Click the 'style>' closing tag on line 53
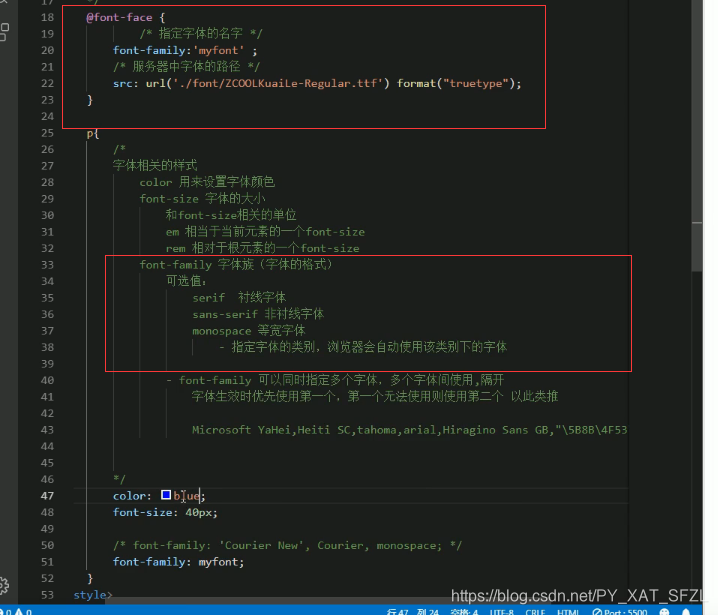 [x=93, y=595]
